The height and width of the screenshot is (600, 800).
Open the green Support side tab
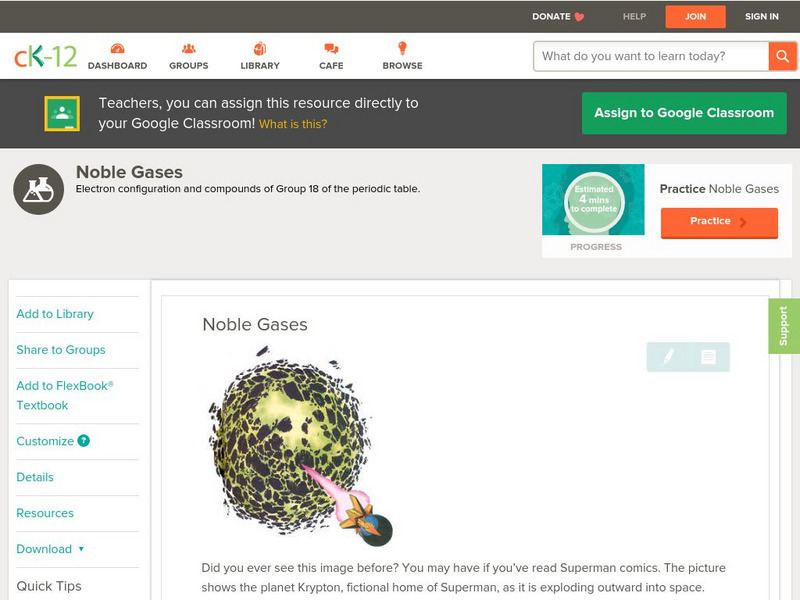(784, 326)
